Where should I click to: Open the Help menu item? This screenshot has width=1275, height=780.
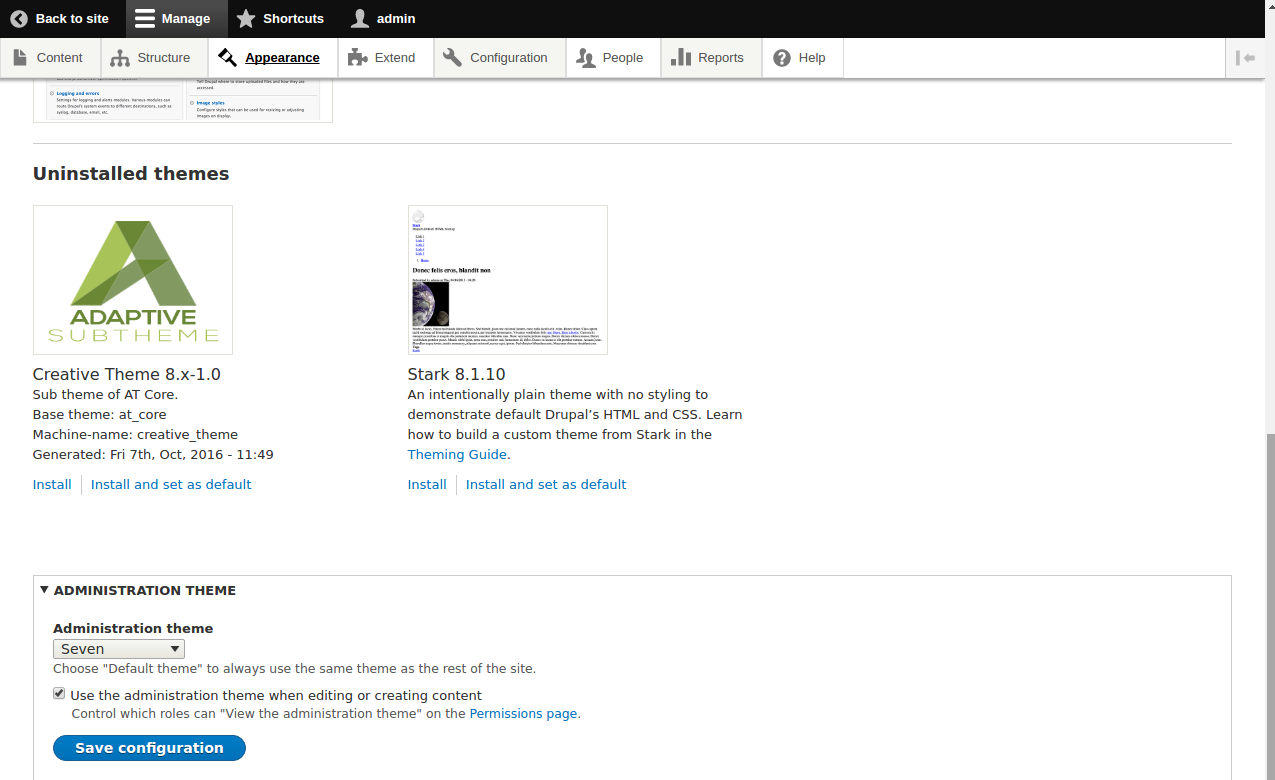click(802, 58)
